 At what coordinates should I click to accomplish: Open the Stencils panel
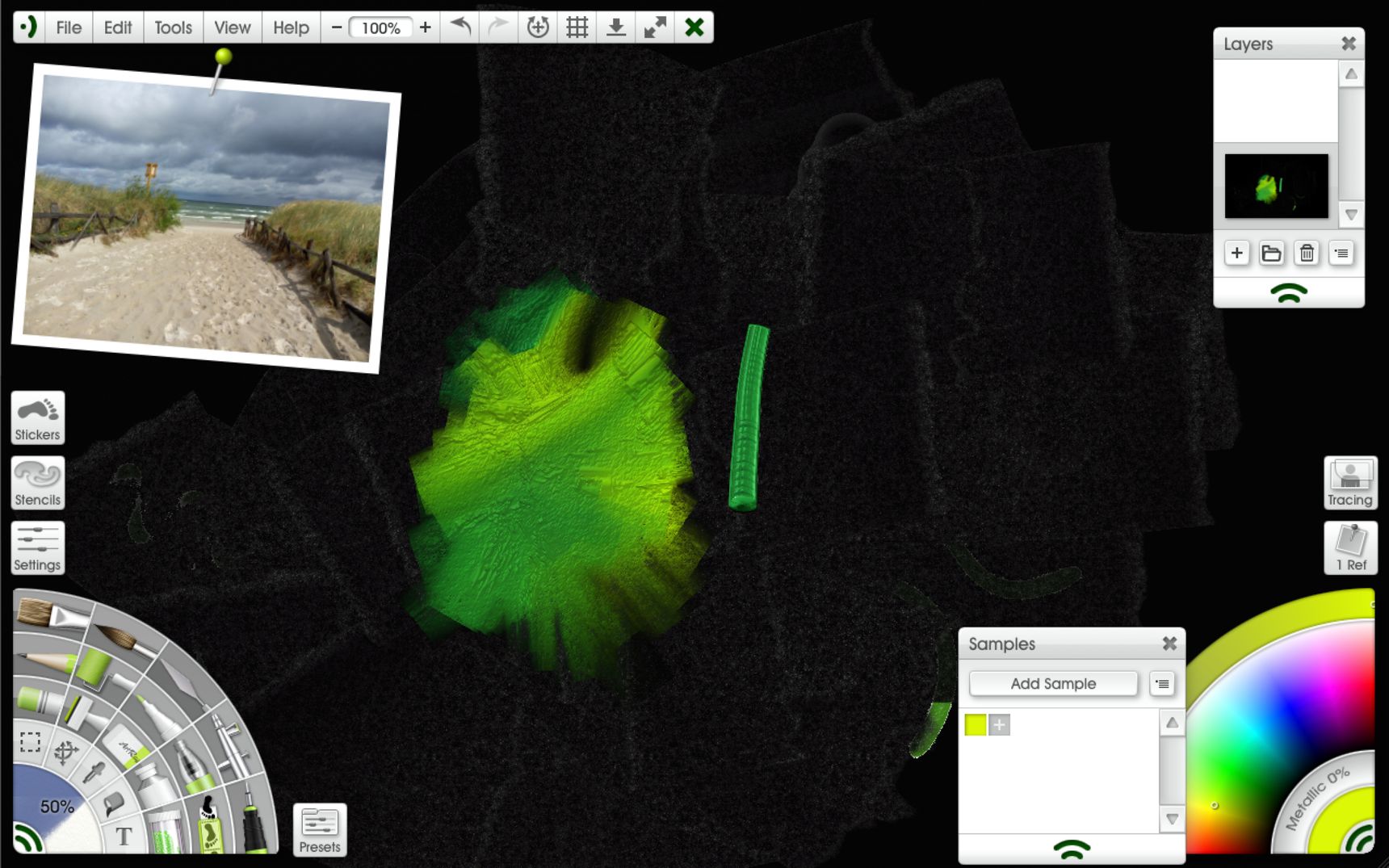38,483
